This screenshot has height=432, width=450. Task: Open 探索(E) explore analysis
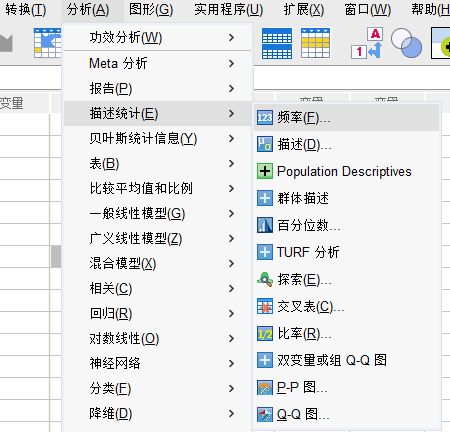tap(347, 280)
